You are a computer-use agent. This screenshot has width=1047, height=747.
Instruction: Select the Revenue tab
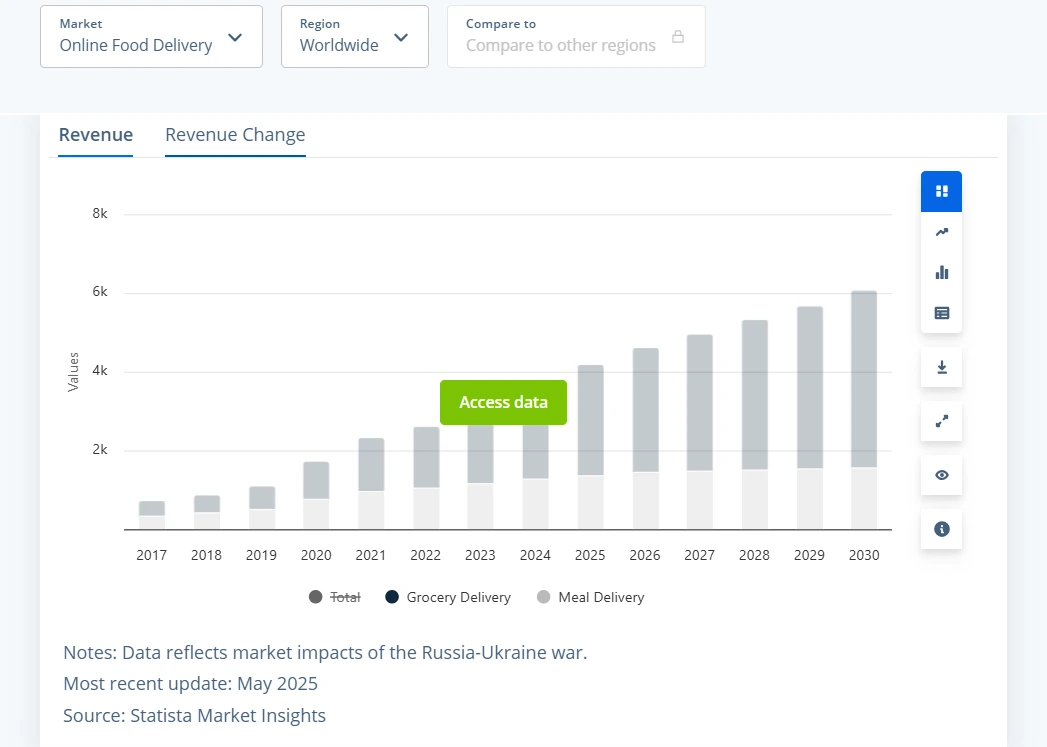click(x=96, y=135)
